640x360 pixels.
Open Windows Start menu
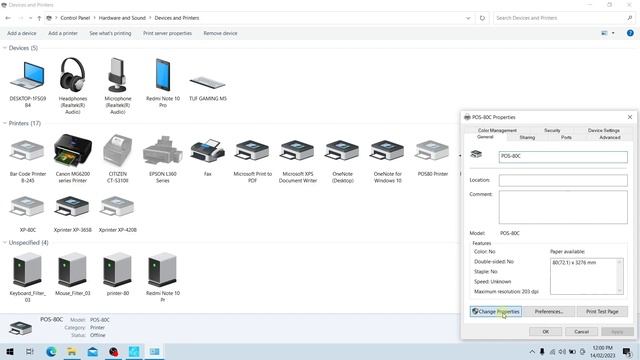9,351
